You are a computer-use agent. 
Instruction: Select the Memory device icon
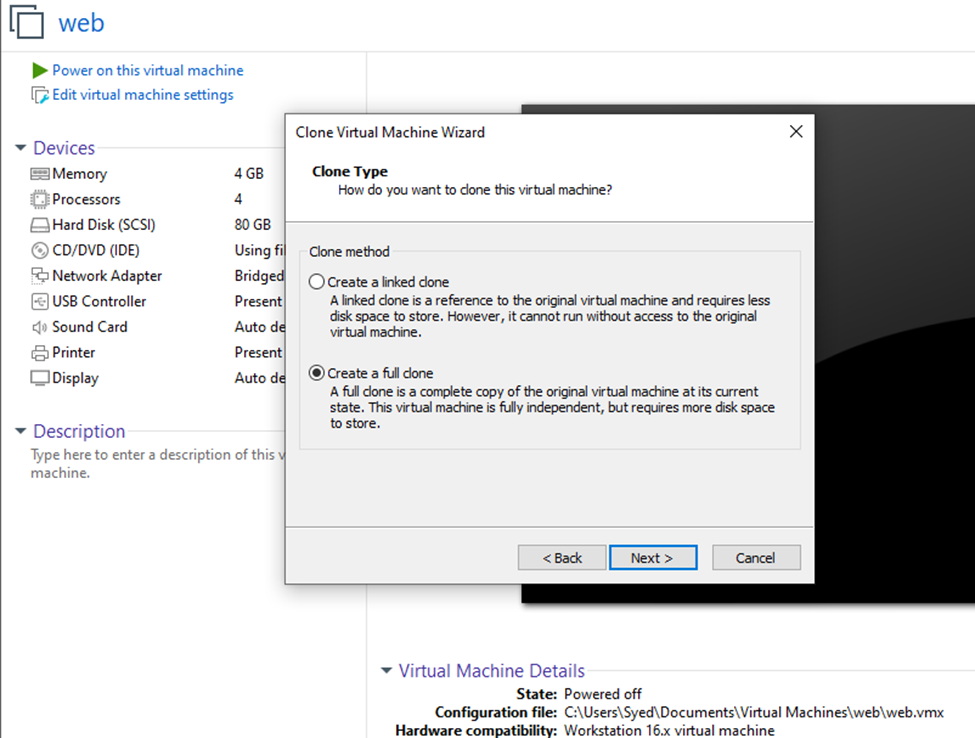point(40,174)
